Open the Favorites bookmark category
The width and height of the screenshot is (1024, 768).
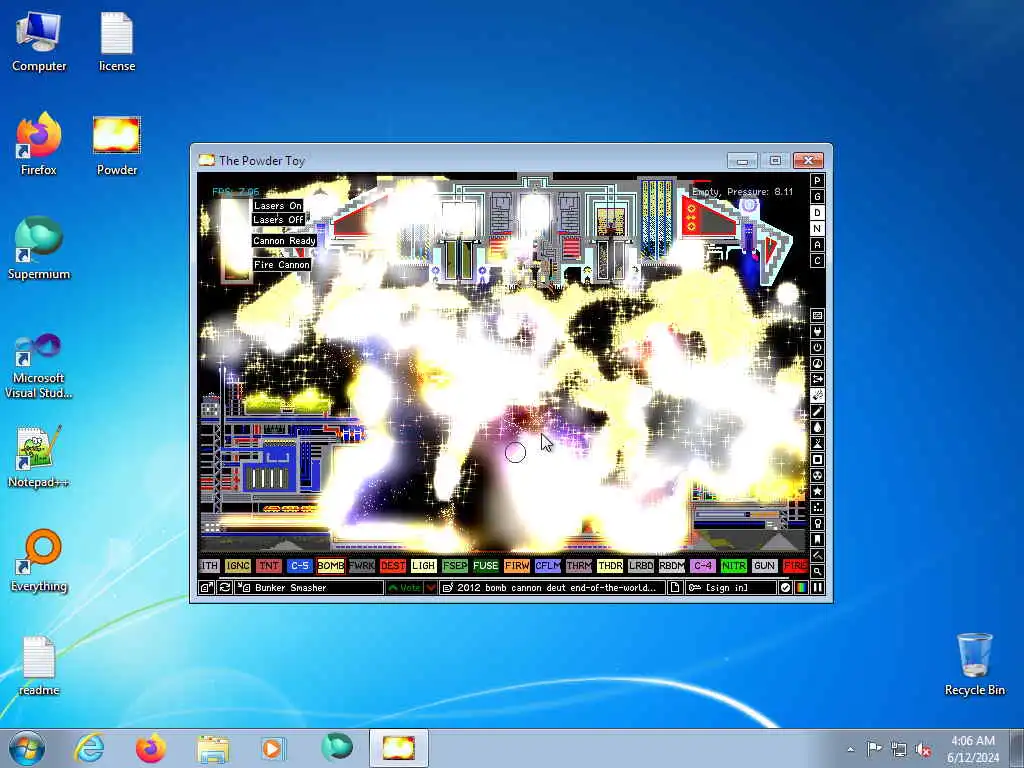(x=817, y=539)
